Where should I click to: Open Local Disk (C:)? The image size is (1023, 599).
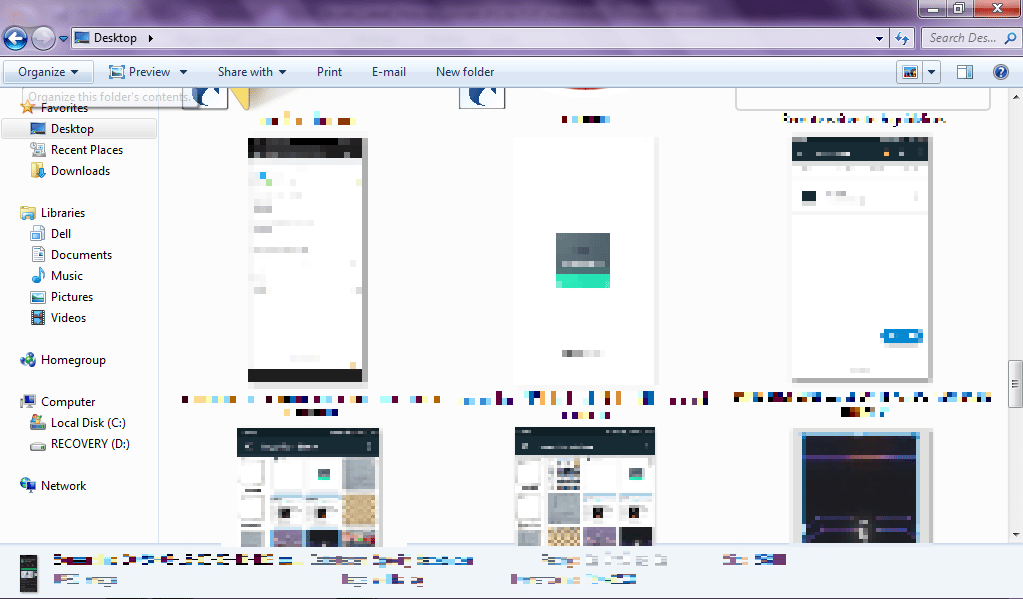click(x=88, y=422)
